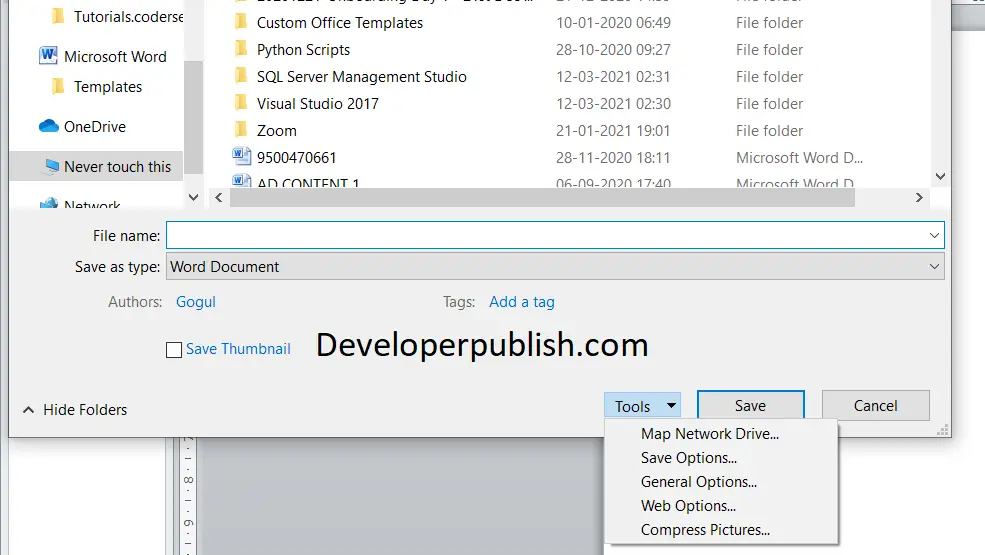Choose General Options from Tools menu

click(x=699, y=481)
